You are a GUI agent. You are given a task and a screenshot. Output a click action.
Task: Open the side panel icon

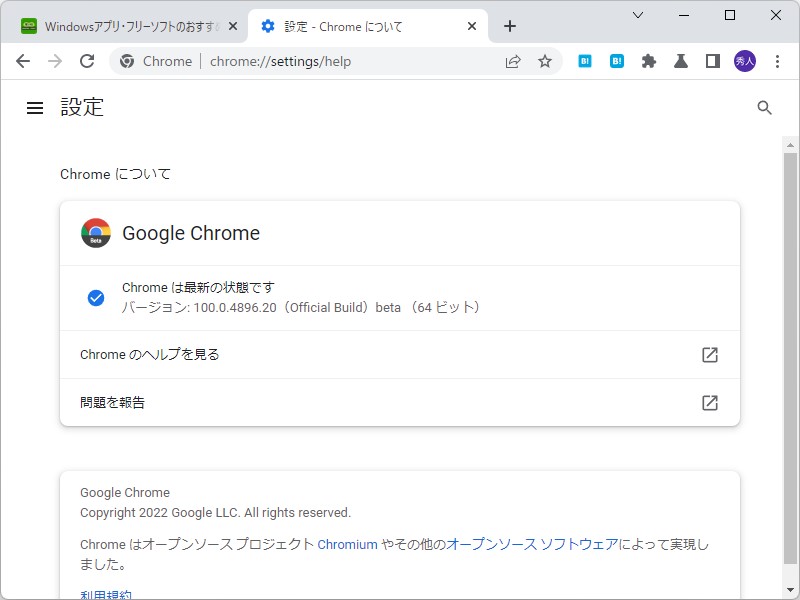712,61
